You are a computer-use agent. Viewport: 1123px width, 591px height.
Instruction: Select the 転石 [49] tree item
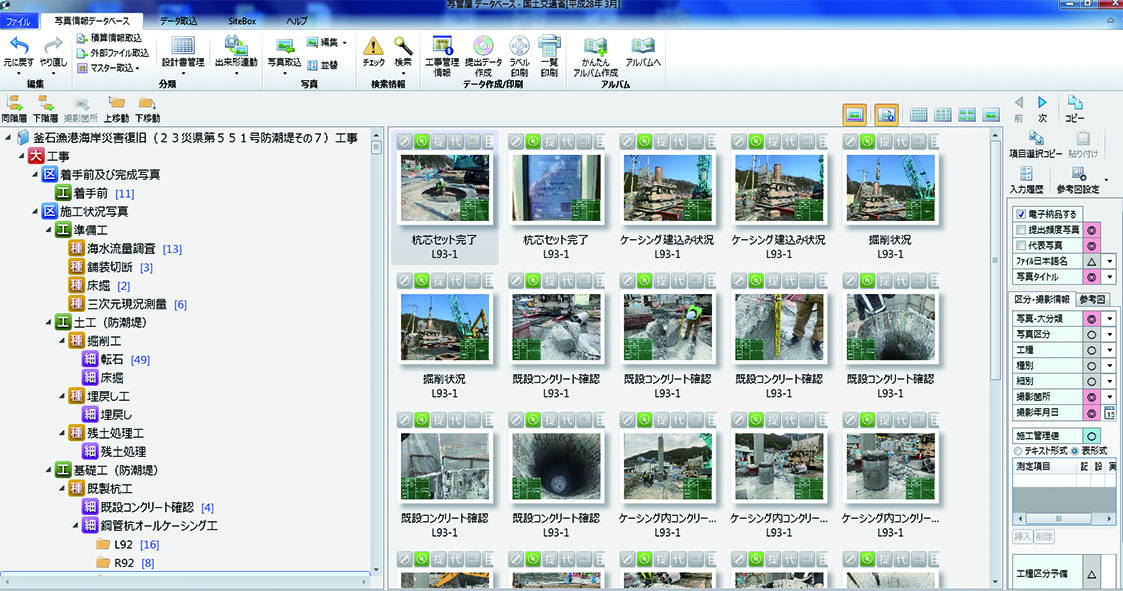point(116,359)
